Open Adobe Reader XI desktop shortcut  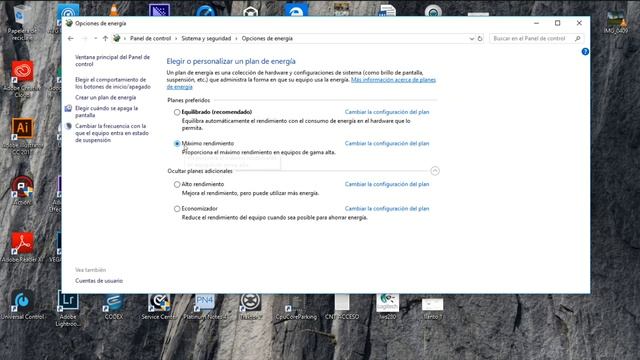click(22, 247)
